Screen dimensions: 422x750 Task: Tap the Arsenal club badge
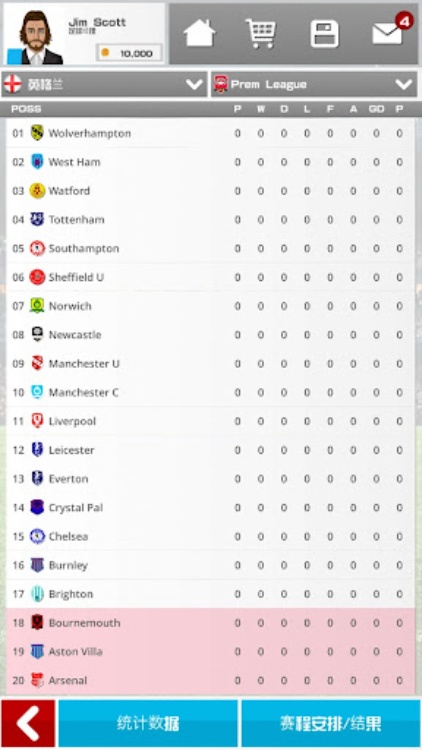pyautogui.click(x=37, y=680)
